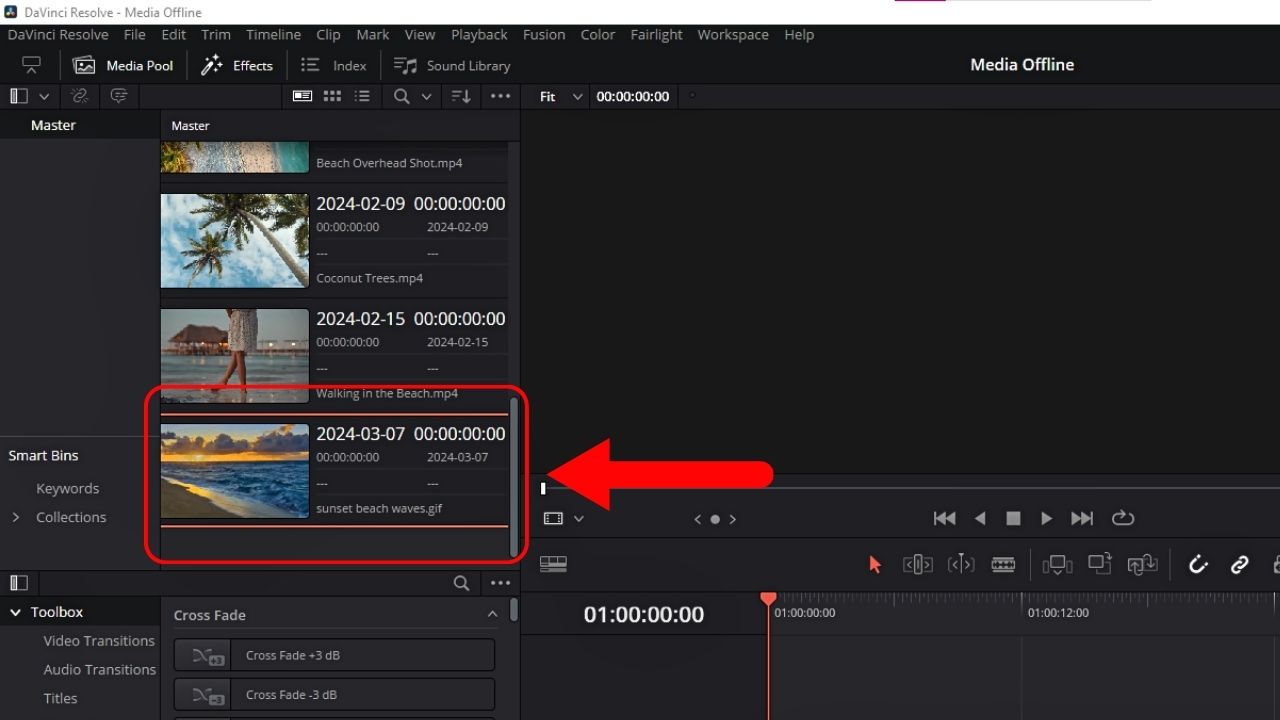
Task: Switch to Trim Edit mode
Action: [x=917, y=564]
